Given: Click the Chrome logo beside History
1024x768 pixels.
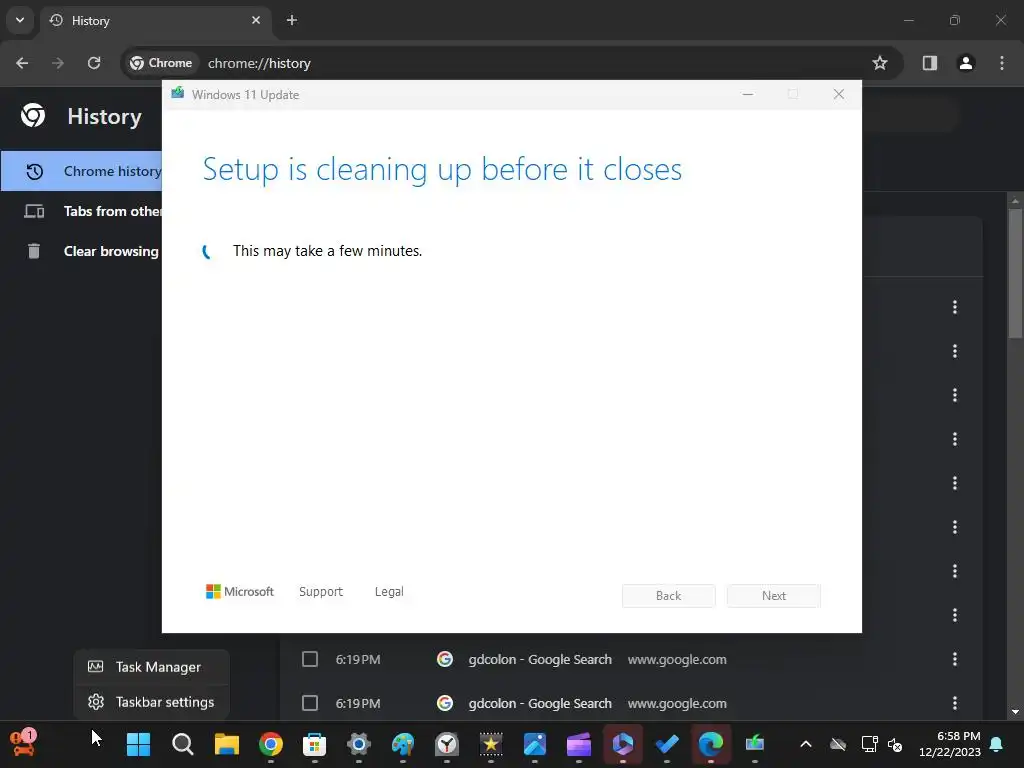Looking at the screenshot, I should coord(33,116).
